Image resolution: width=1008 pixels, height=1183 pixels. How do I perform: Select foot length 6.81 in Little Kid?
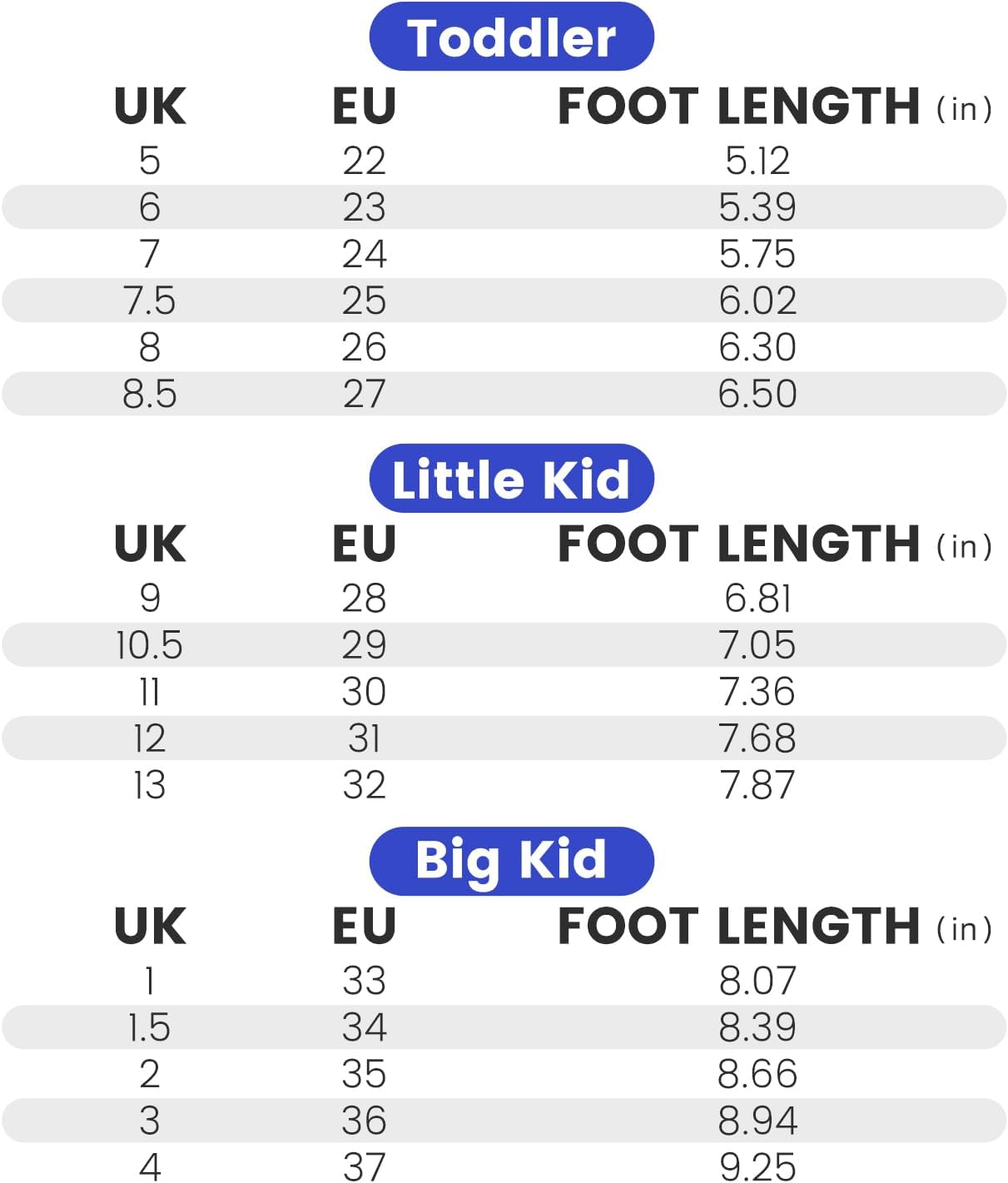pos(757,599)
